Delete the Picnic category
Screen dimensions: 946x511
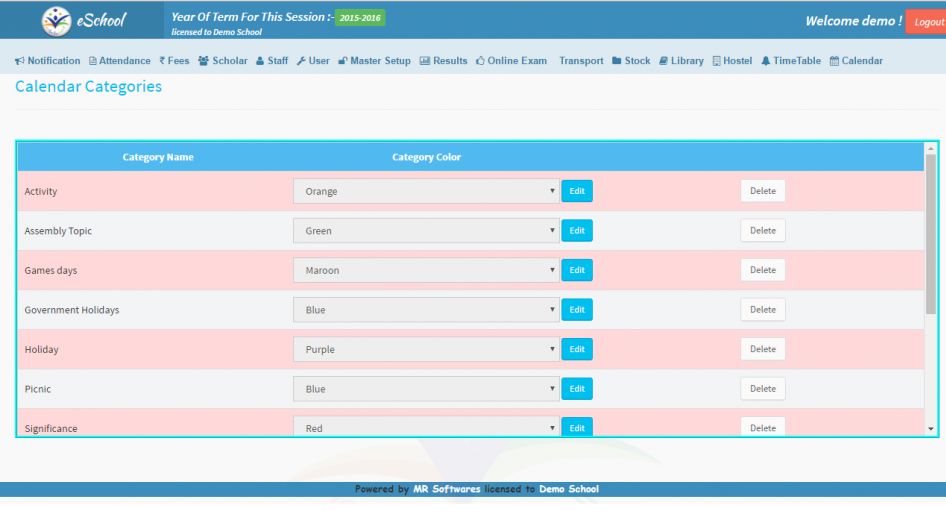[762, 389]
